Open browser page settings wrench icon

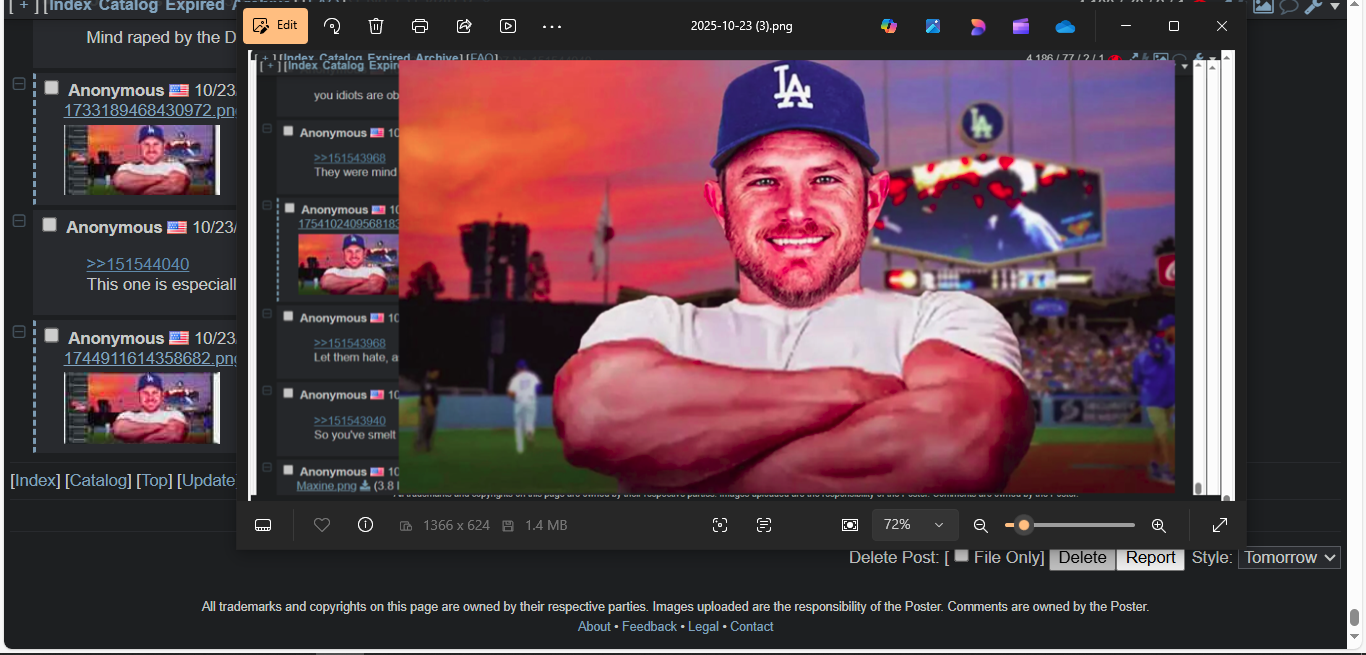point(1313,6)
